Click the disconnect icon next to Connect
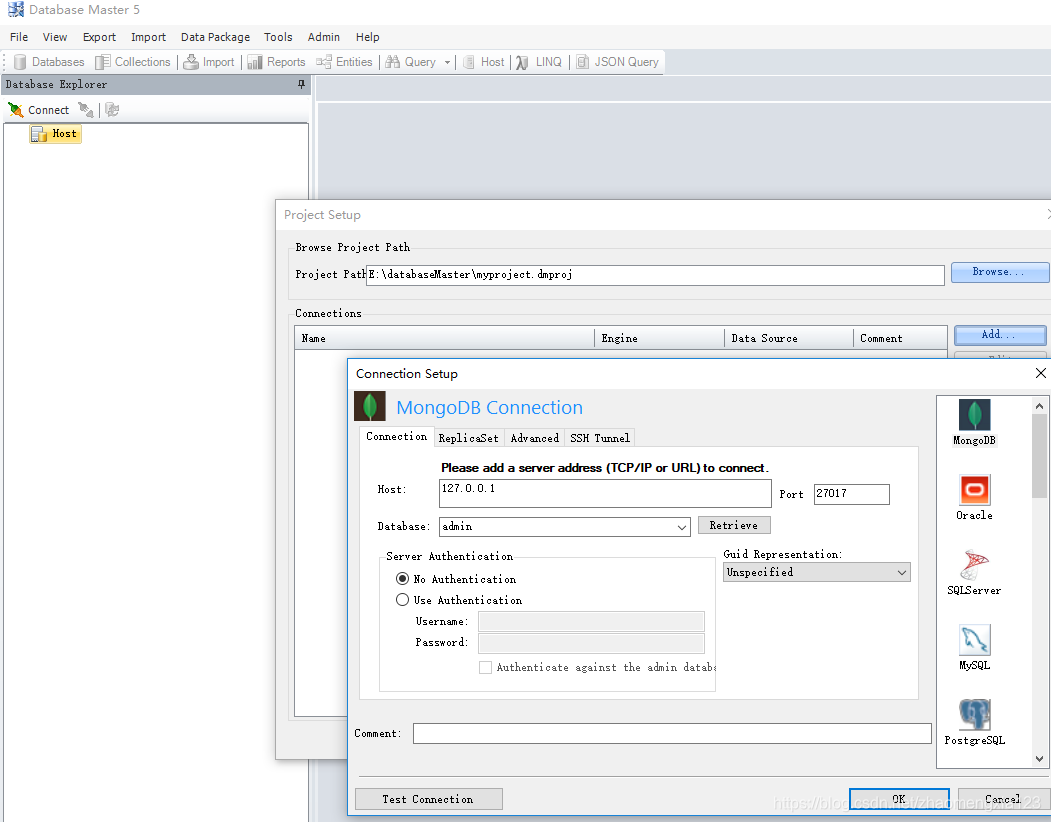This screenshot has height=822, width=1051. (86, 109)
